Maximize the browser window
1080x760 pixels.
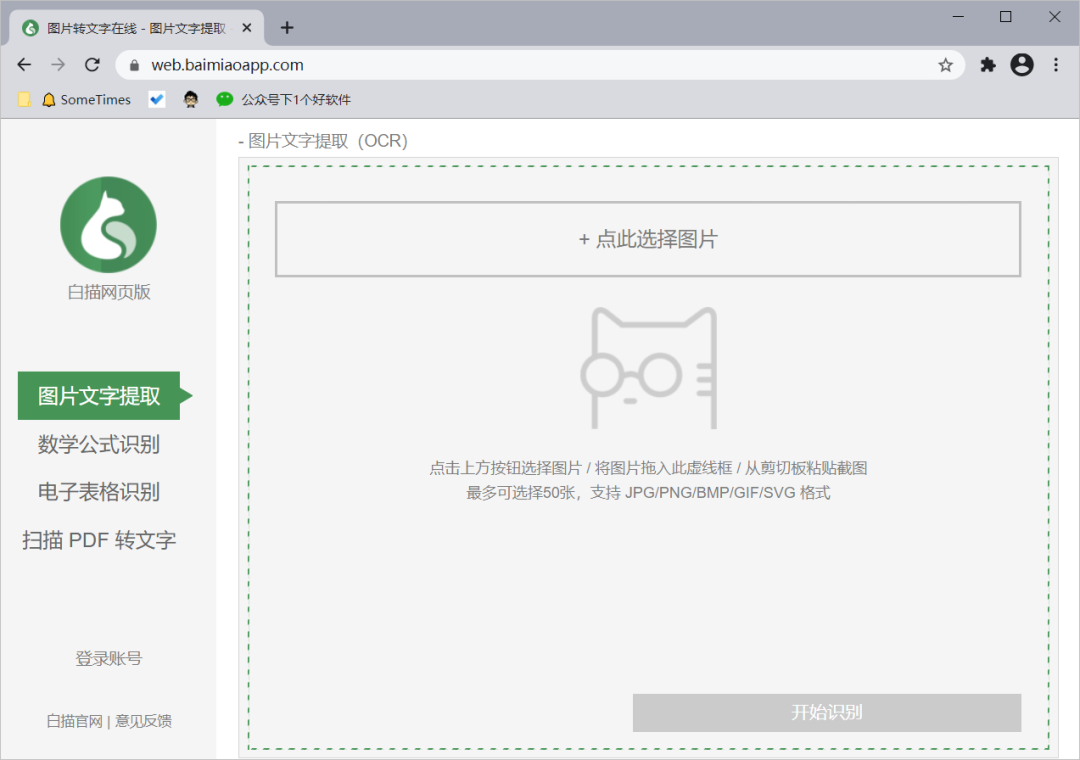(1006, 17)
